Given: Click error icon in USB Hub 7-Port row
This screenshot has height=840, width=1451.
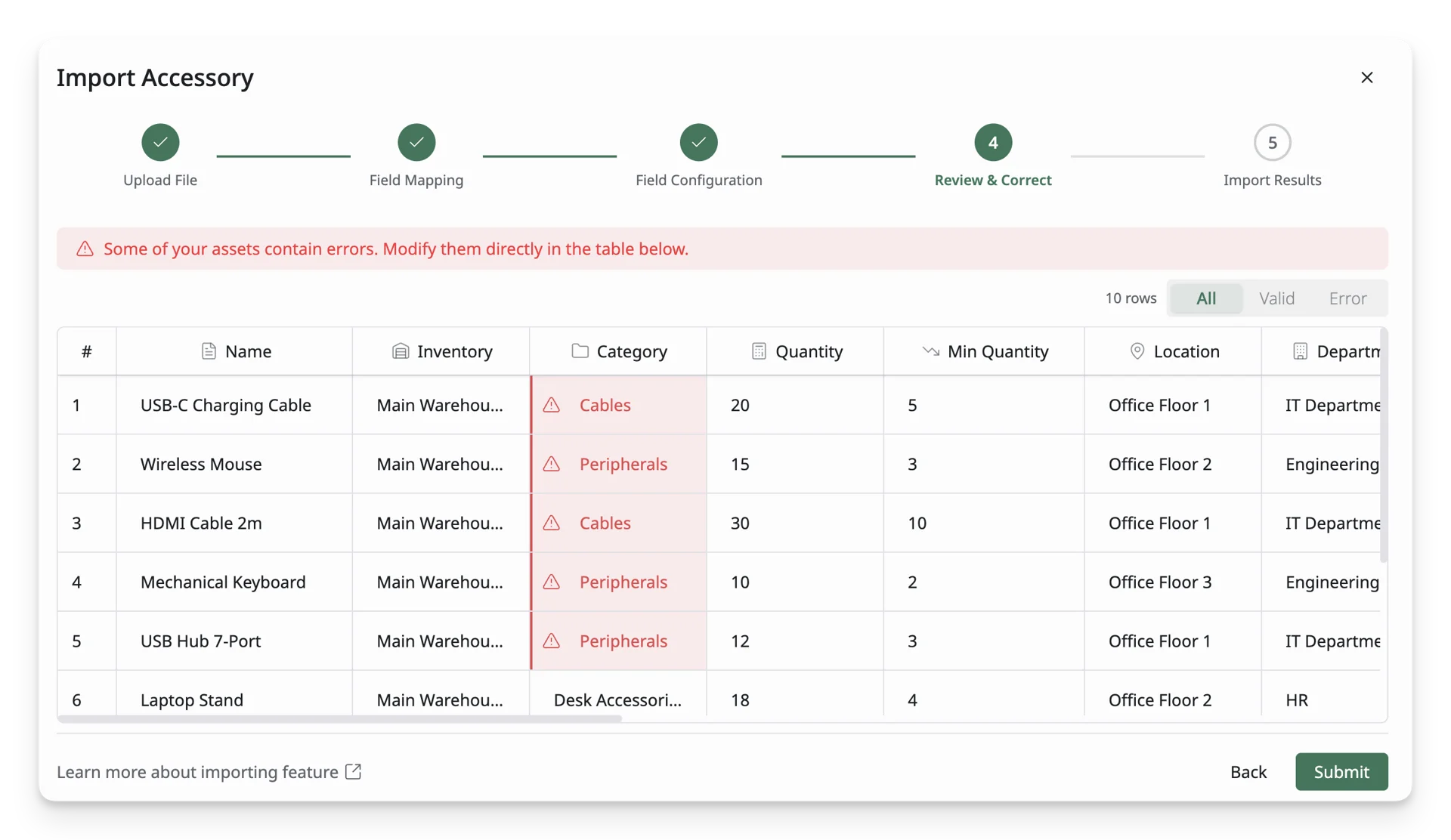Looking at the screenshot, I should 552,641.
